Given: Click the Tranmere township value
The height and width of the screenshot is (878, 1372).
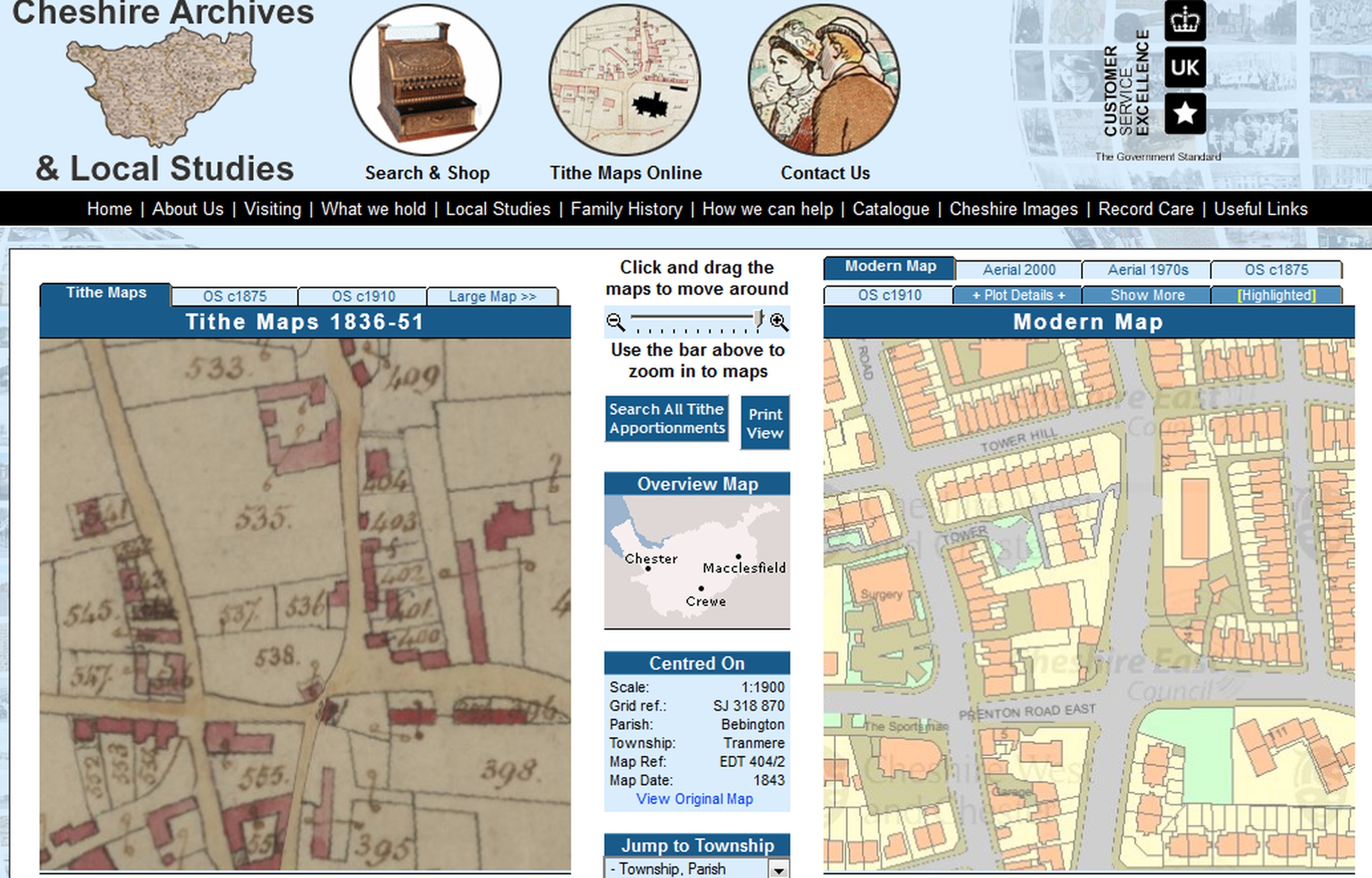Looking at the screenshot, I should (754, 743).
